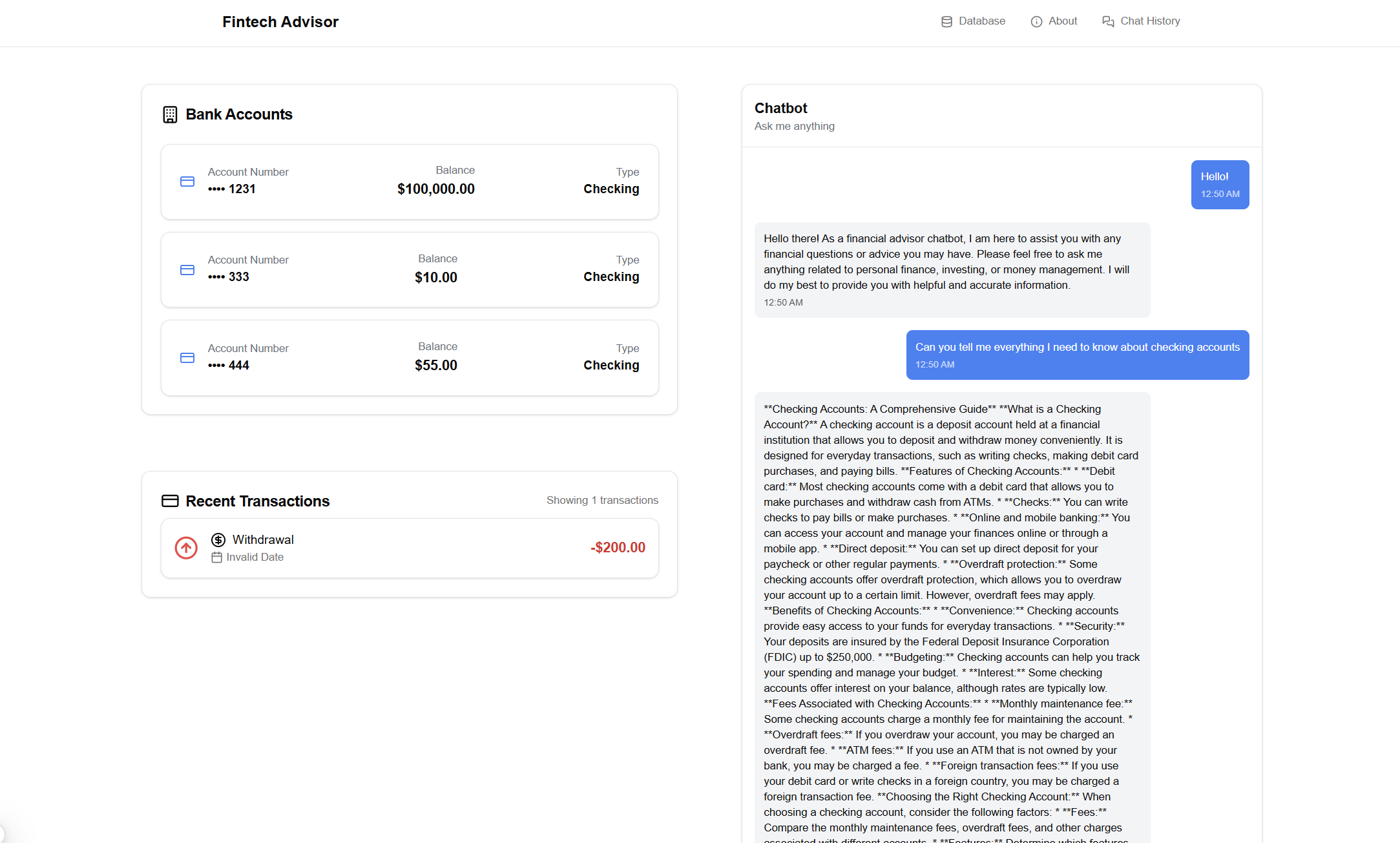Click the Fintech Advisor title
Screen dimensions: 1400x843
point(280,22)
